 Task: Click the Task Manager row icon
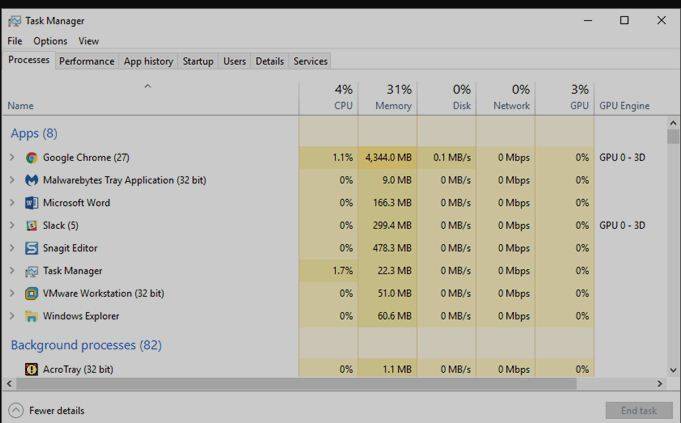pyautogui.click(x=31, y=271)
